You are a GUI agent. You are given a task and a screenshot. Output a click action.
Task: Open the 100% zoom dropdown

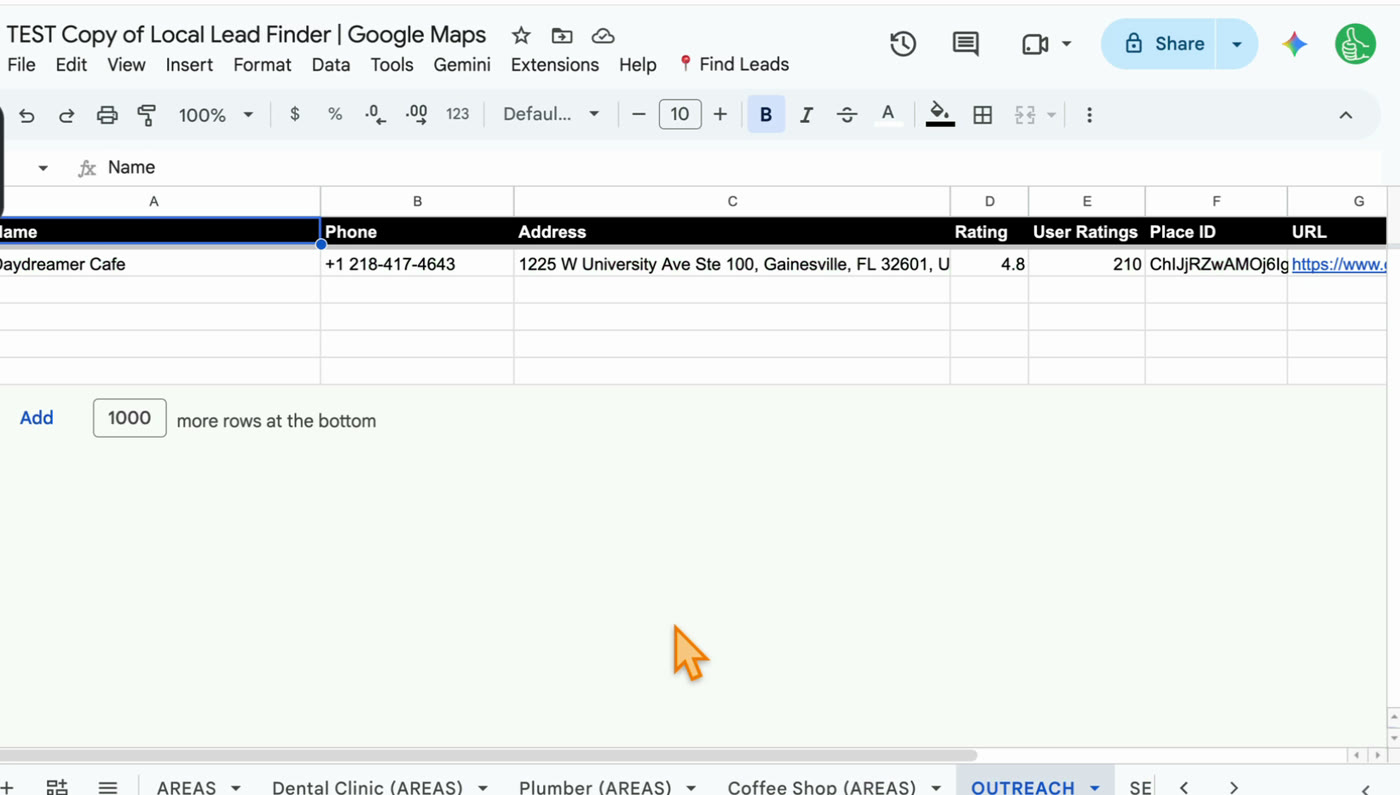(215, 115)
